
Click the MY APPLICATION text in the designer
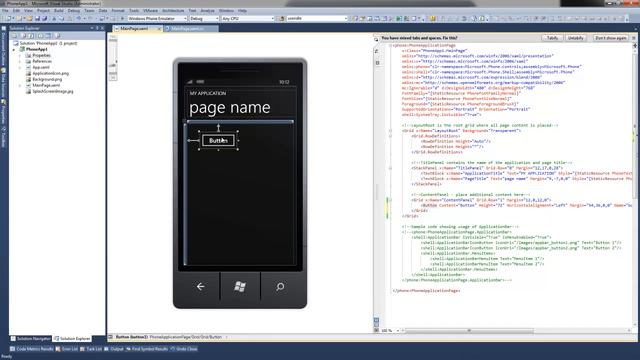208,93
